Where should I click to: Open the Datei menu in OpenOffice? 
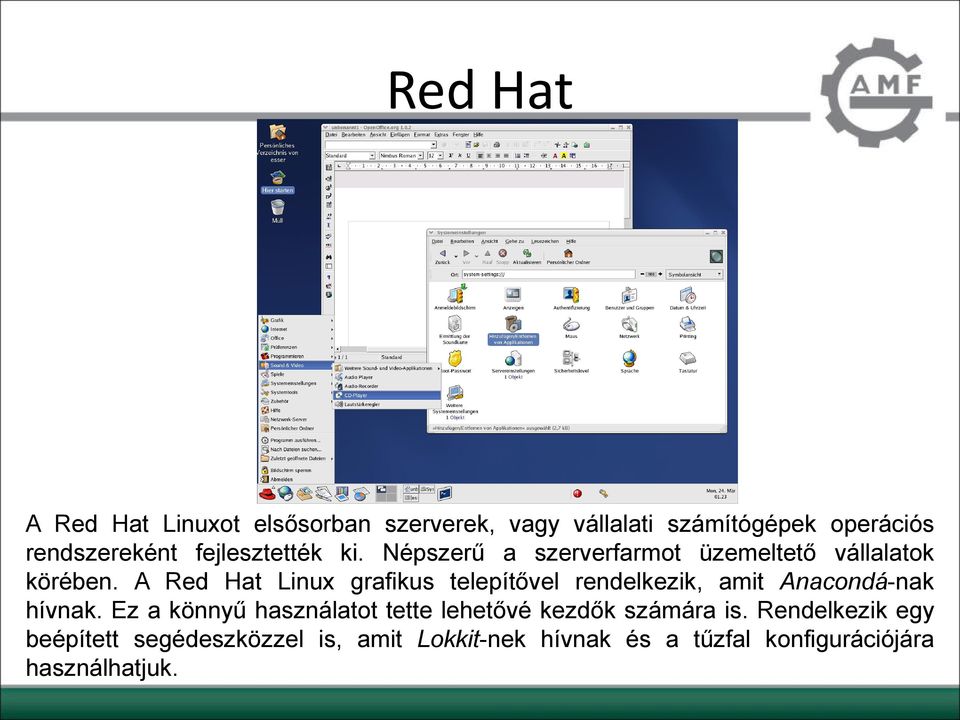pos(331,135)
